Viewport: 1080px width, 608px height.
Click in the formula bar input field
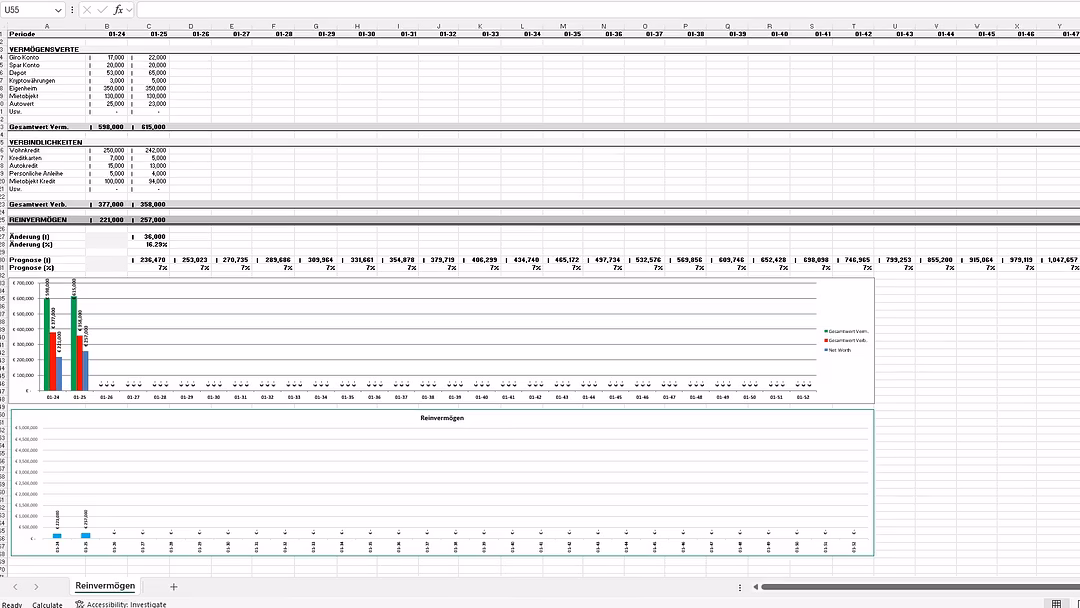(x=600, y=9)
